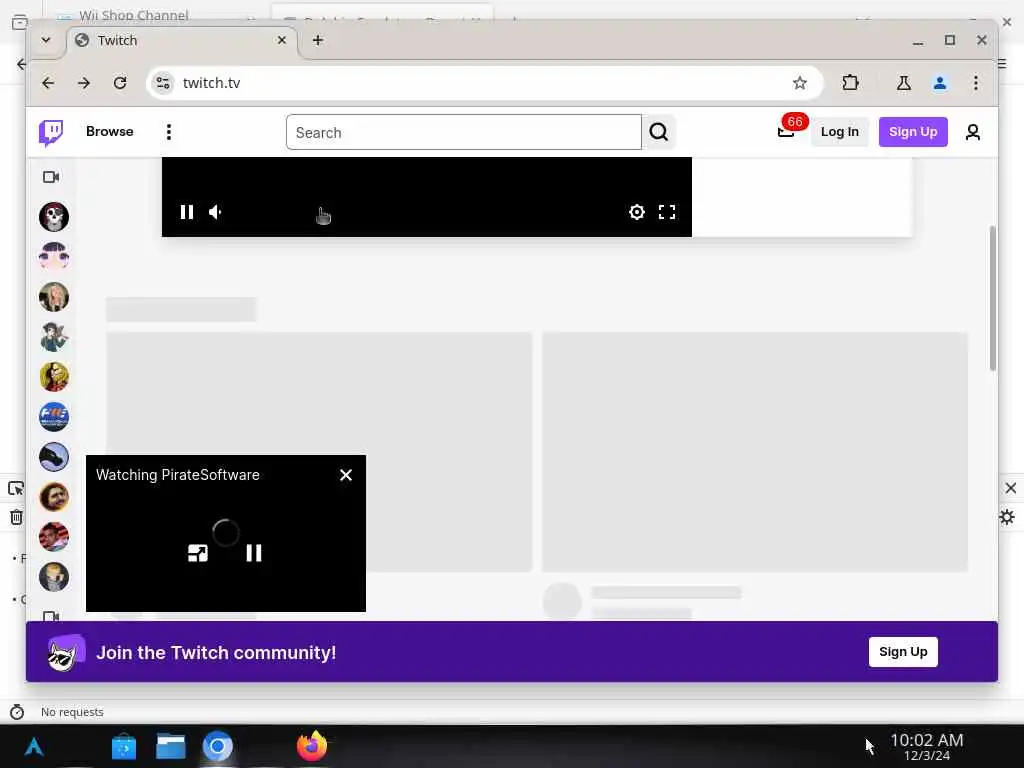This screenshot has width=1024, height=768.
Task: Click the followed channels camera icon in sidebar
Action: [51, 177]
